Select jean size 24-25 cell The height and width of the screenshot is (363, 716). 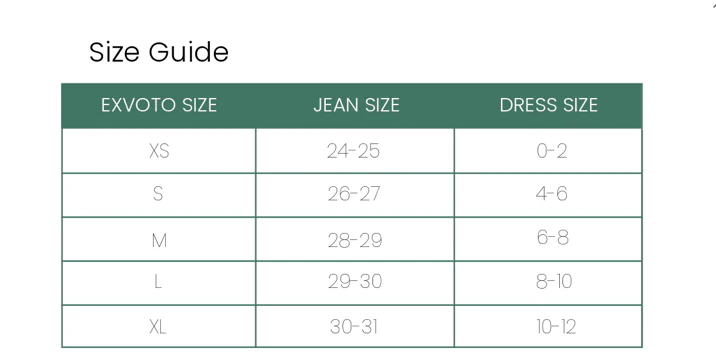355,151
